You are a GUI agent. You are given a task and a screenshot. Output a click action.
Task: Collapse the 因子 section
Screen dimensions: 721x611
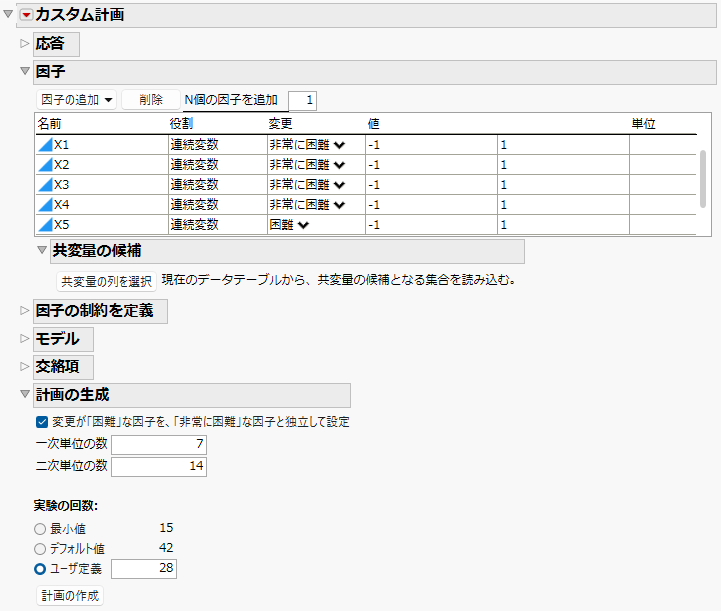(x=25, y=71)
